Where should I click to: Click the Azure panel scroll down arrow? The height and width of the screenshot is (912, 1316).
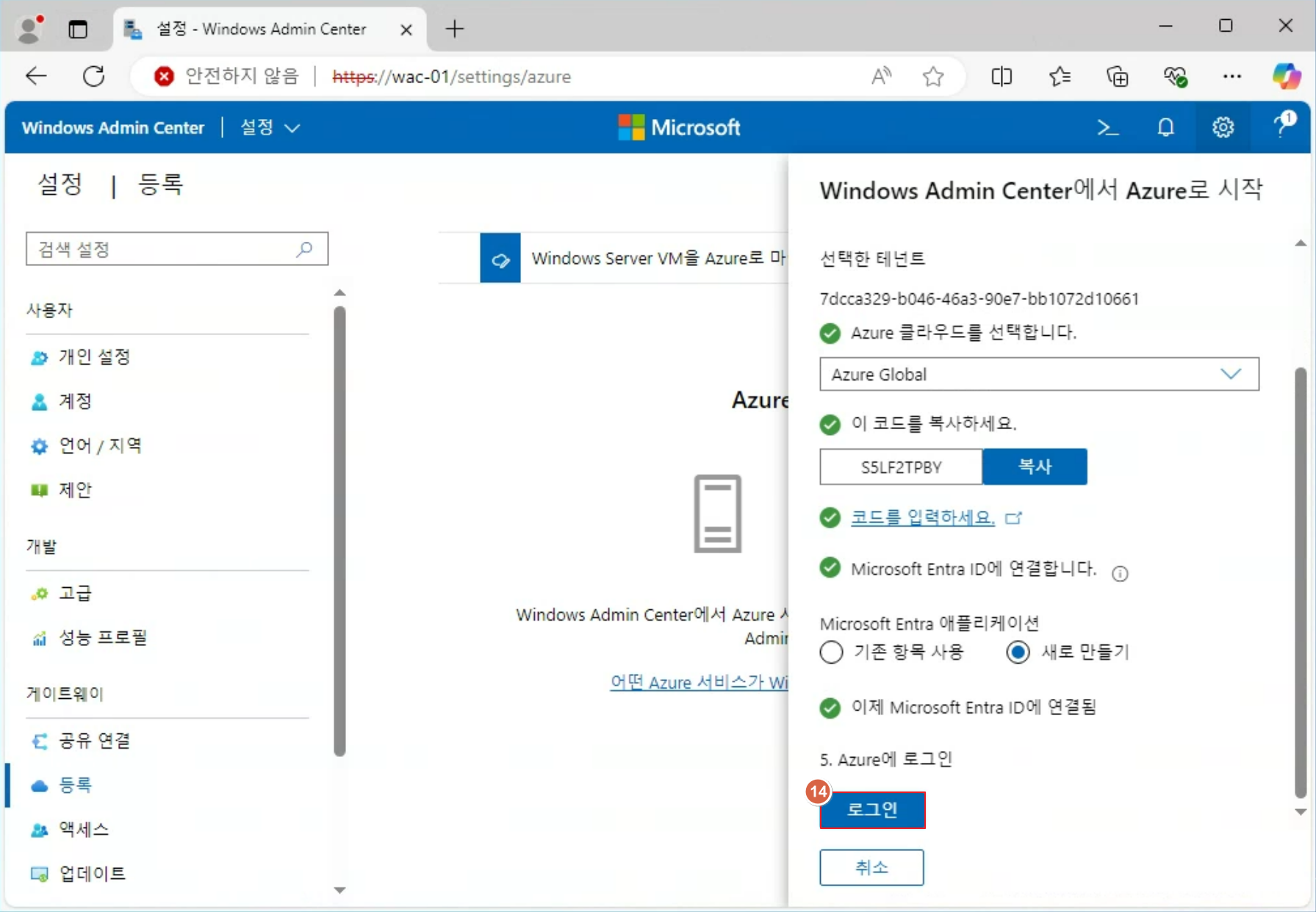pyautogui.click(x=1301, y=812)
